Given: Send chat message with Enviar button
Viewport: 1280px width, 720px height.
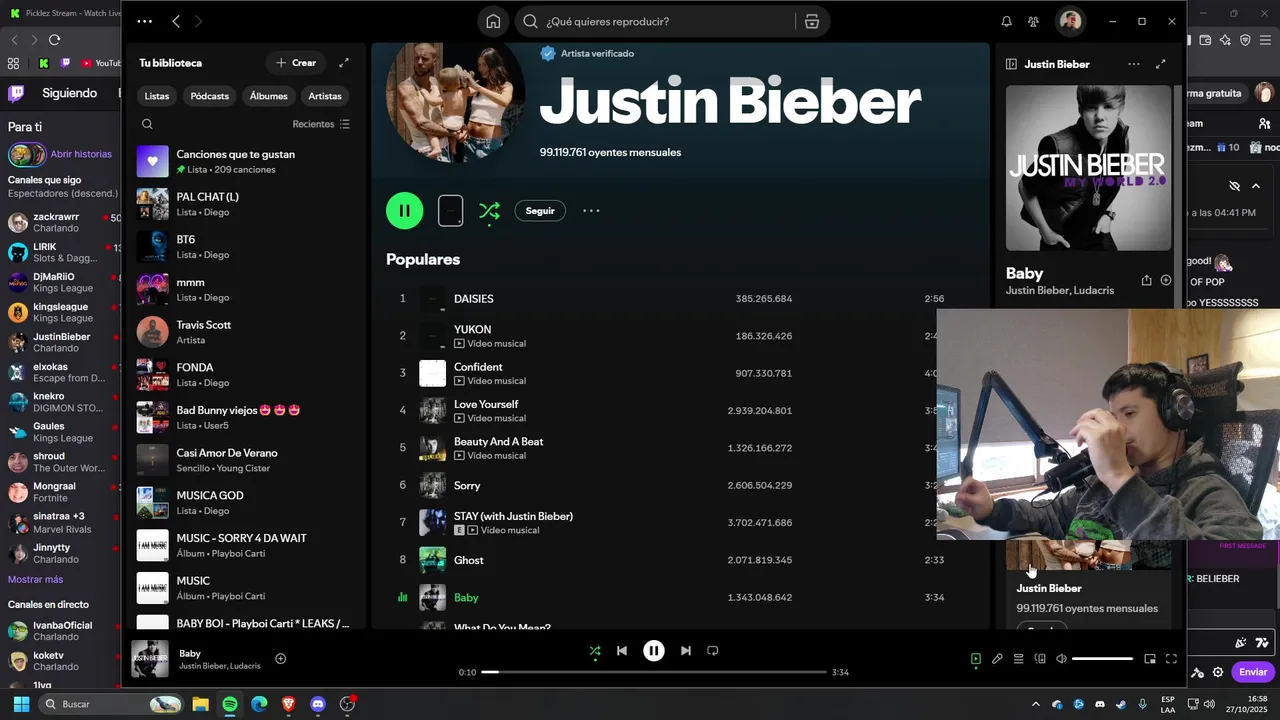Looking at the screenshot, I should [x=1253, y=672].
